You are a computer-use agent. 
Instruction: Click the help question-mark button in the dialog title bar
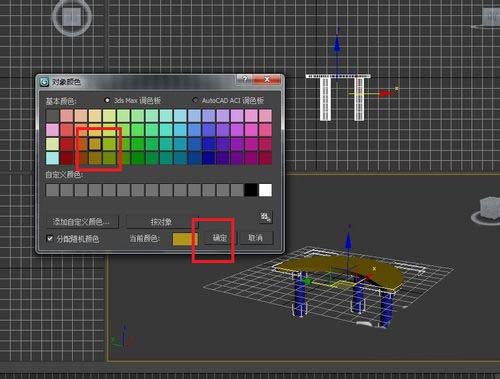point(245,79)
